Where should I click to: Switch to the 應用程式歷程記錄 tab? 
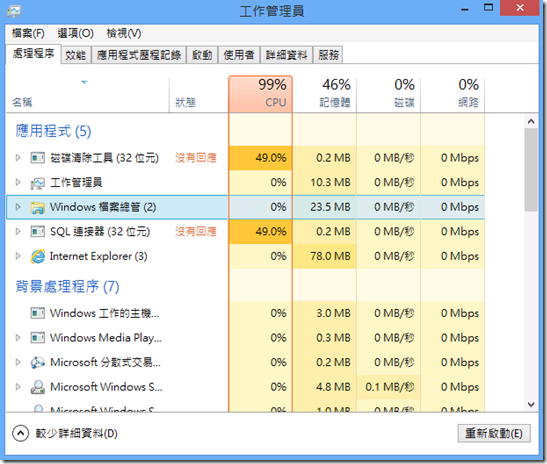click(139, 55)
